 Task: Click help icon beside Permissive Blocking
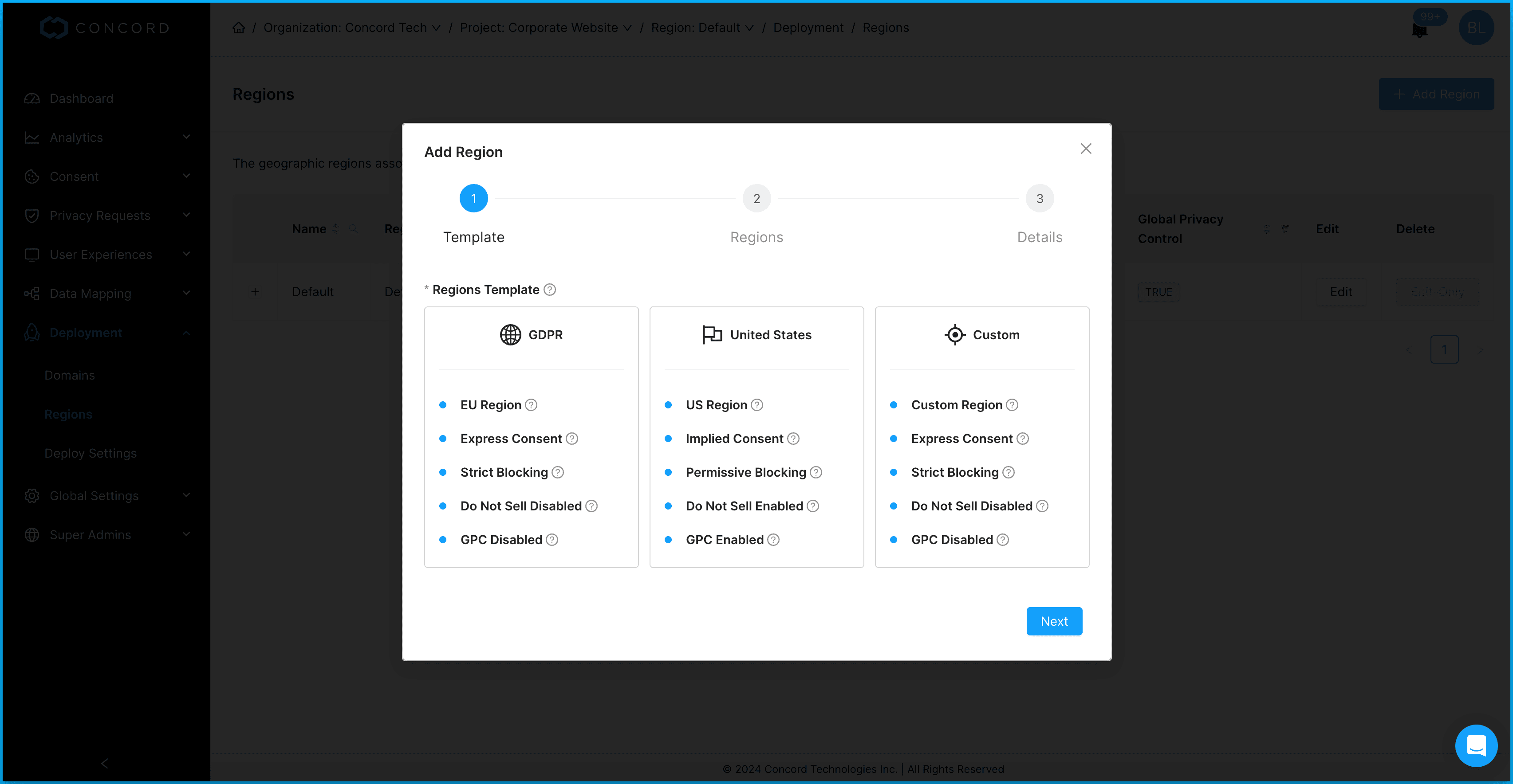[816, 472]
